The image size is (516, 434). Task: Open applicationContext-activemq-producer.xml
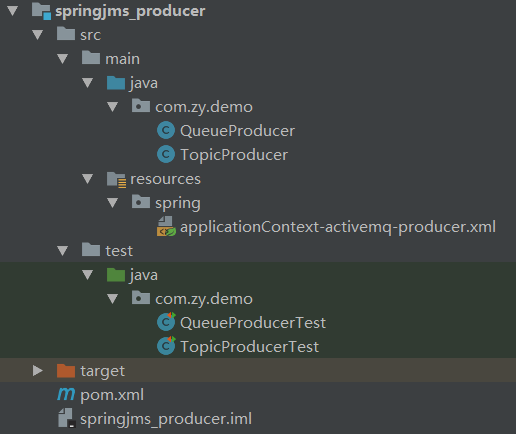(x=338, y=227)
